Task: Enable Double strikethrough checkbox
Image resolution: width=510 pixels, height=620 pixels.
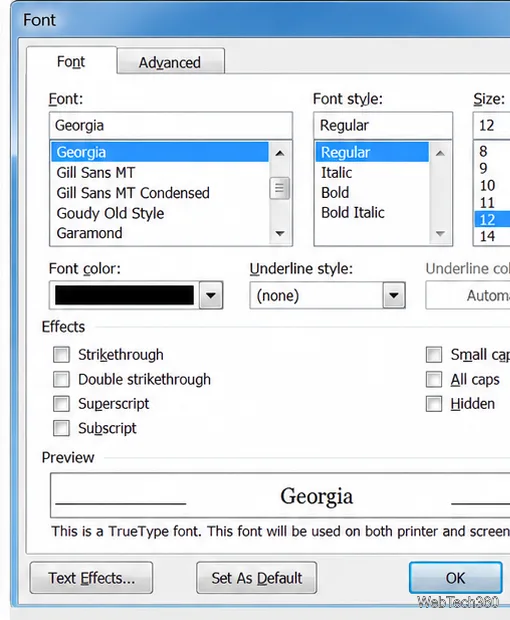Action: tap(61, 379)
